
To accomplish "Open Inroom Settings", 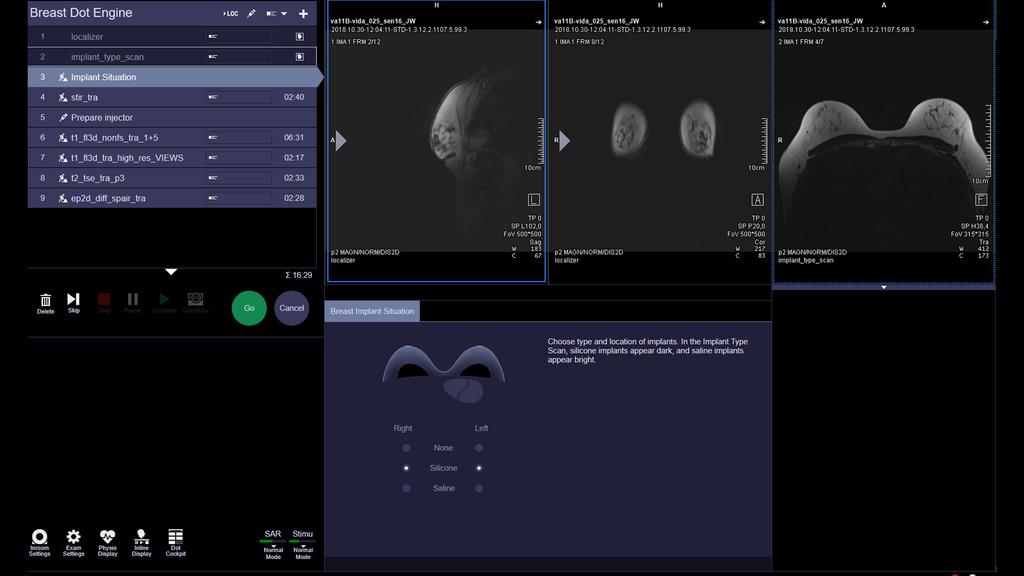I will pos(40,540).
